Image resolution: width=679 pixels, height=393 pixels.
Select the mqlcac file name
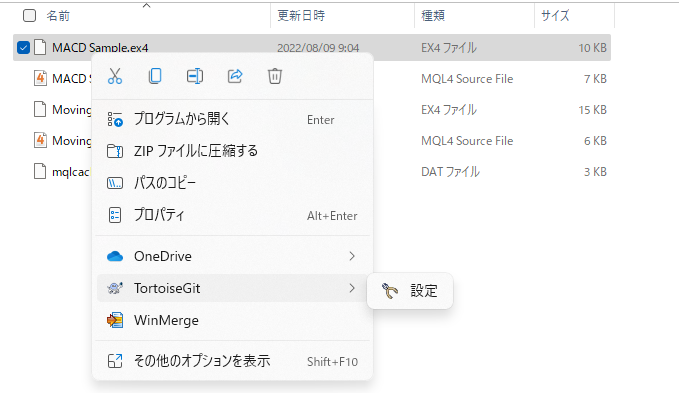point(71,172)
